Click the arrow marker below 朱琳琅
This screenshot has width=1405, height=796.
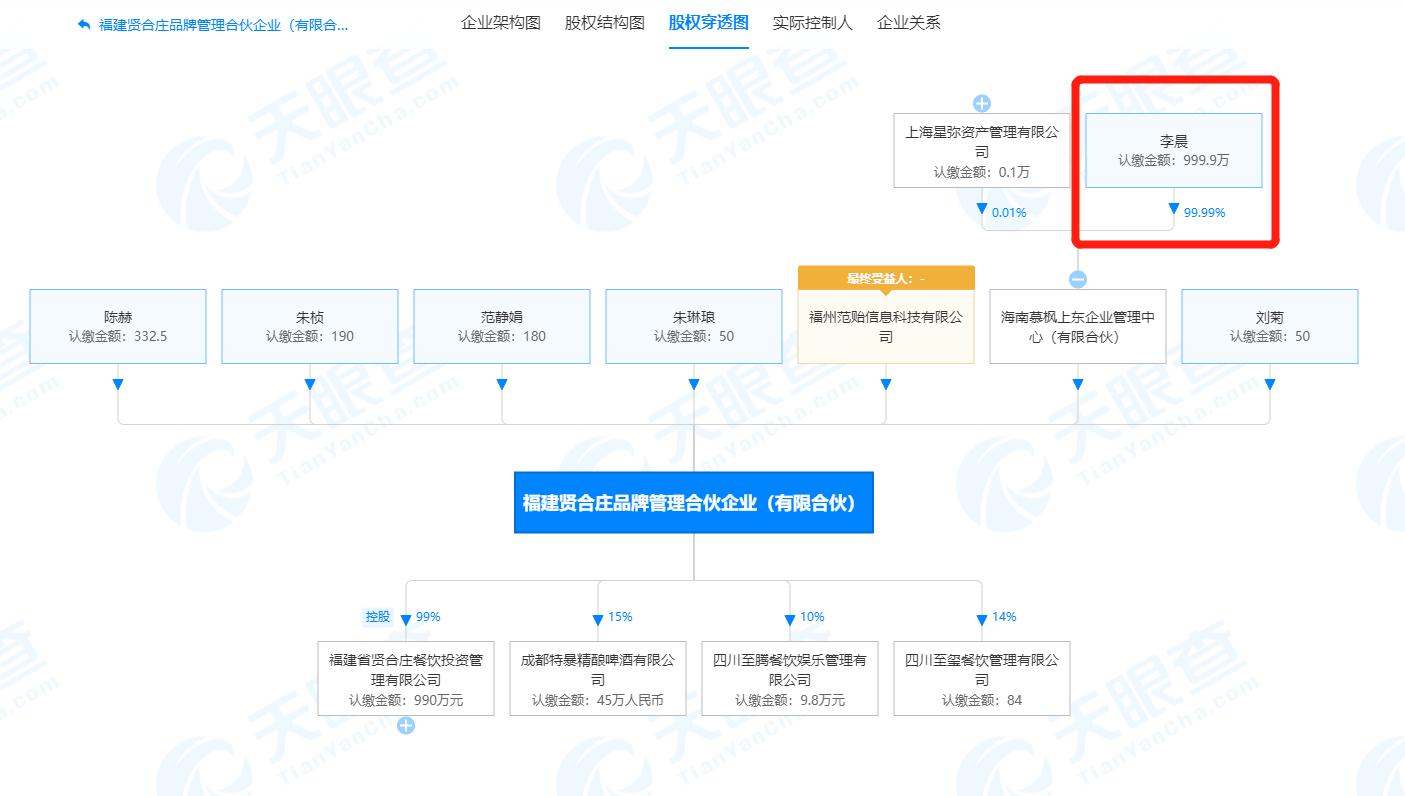click(694, 384)
